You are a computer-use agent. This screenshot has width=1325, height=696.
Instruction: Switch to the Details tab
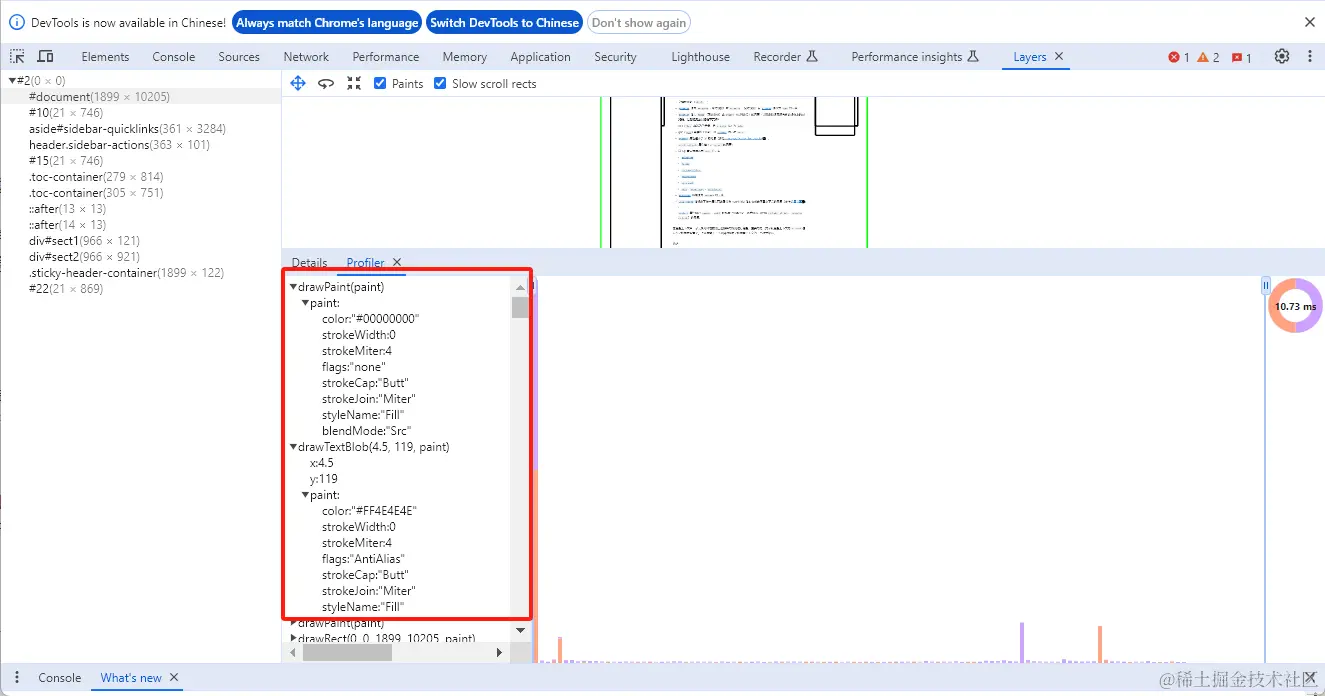coord(309,263)
